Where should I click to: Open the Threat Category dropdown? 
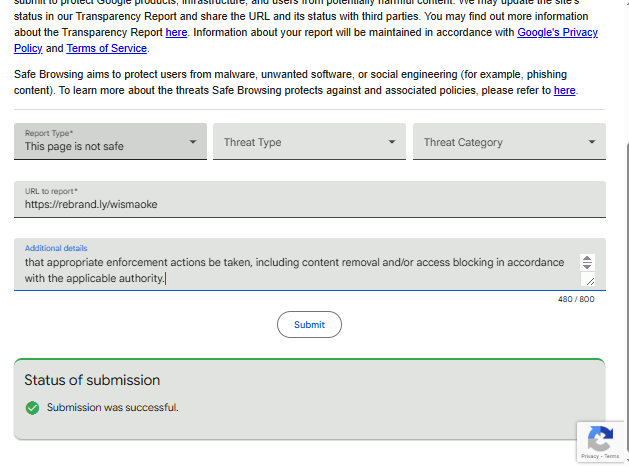point(509,141)
